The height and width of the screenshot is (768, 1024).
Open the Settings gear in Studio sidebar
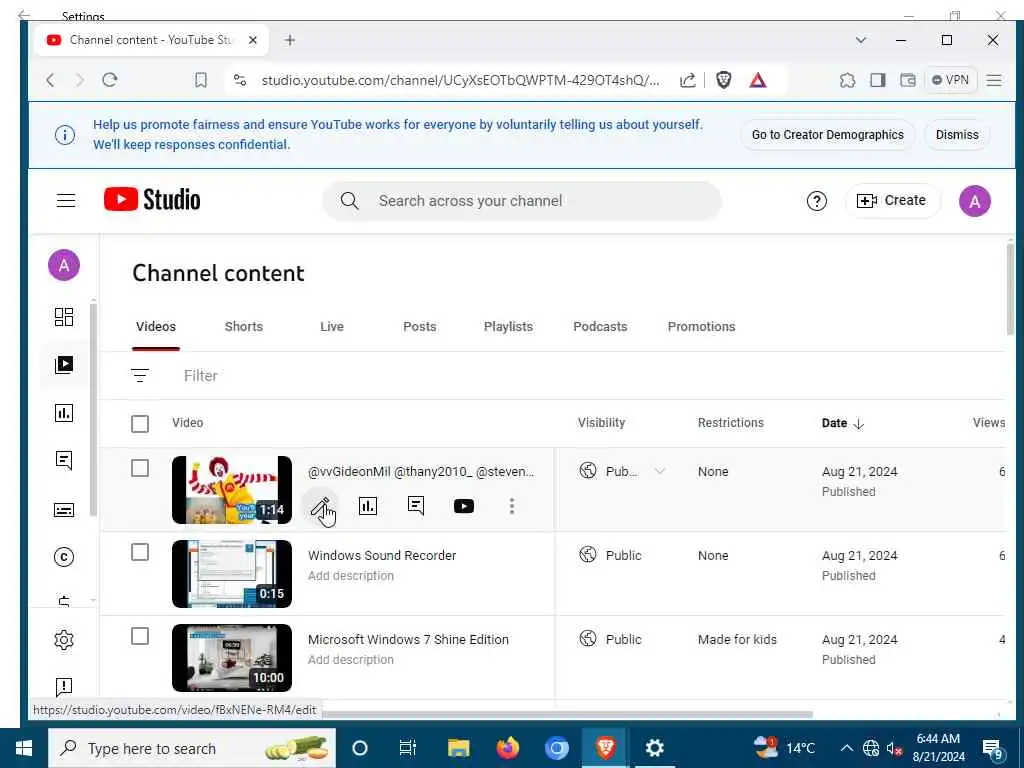point(63,639)
